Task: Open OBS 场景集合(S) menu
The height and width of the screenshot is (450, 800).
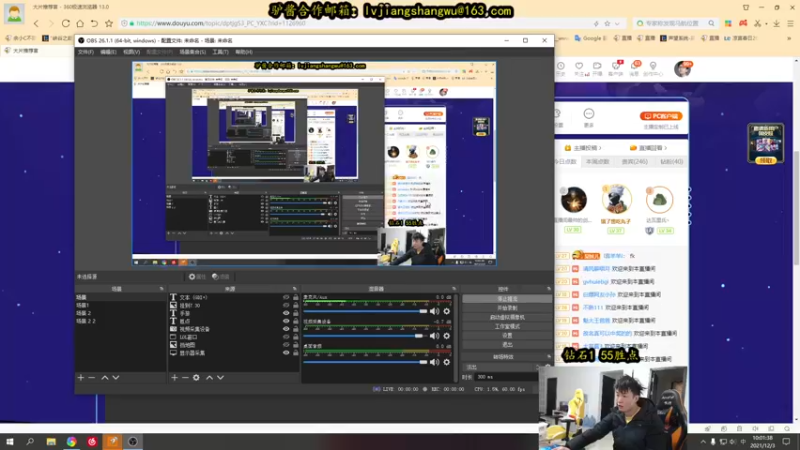Action: coord(192,52)
